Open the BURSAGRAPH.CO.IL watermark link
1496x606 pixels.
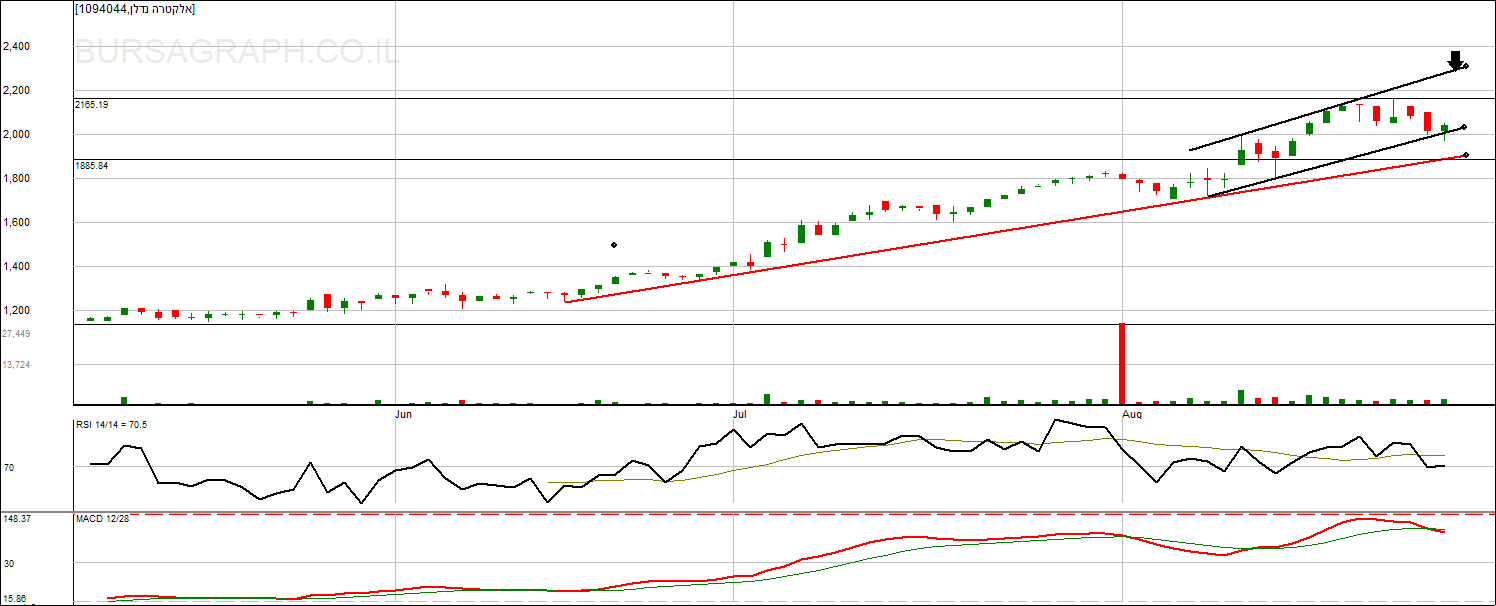click(237, 52)
